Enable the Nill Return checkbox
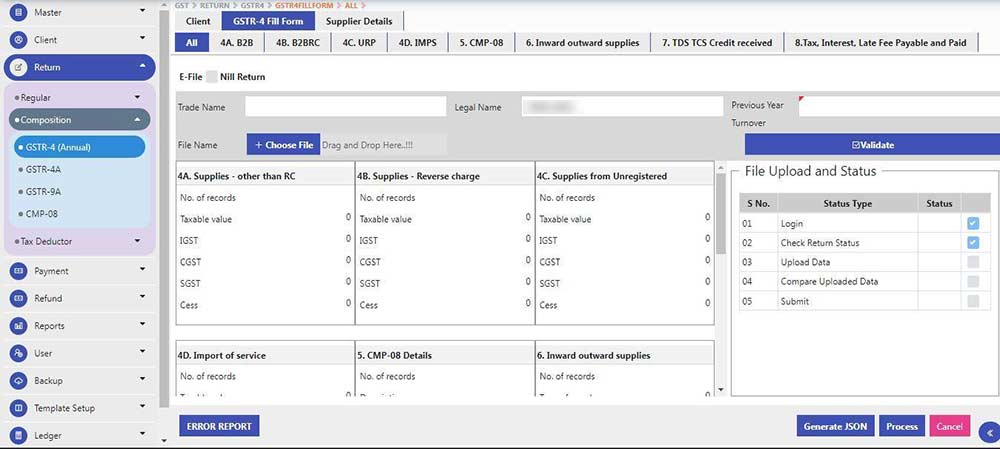 (x=212, y=77)
